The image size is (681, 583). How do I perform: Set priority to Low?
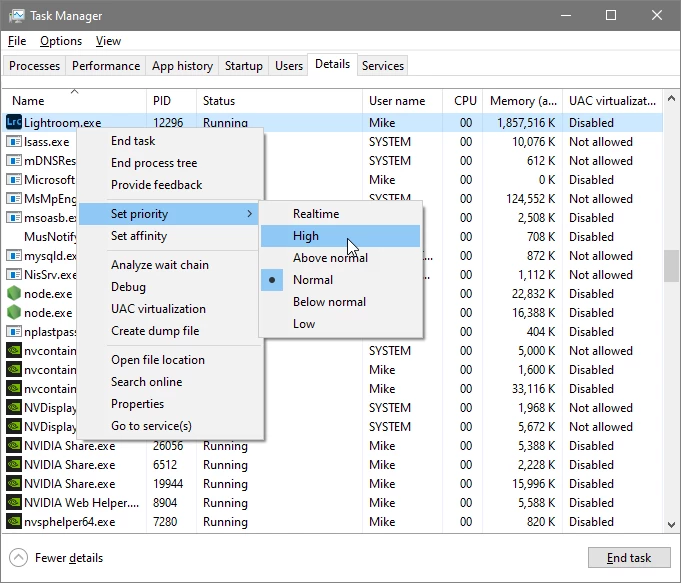pyautogui.click(x=340, y=324)
